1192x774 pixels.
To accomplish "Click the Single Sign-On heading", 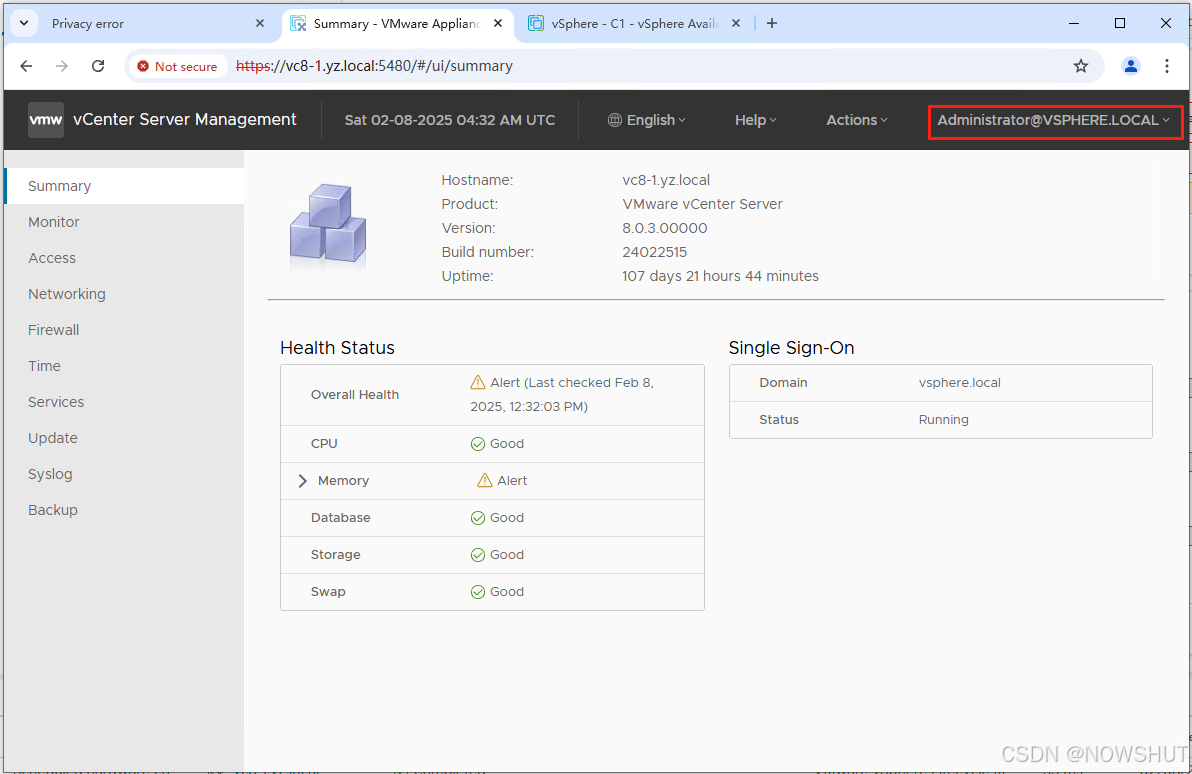I will coord(791,347).
